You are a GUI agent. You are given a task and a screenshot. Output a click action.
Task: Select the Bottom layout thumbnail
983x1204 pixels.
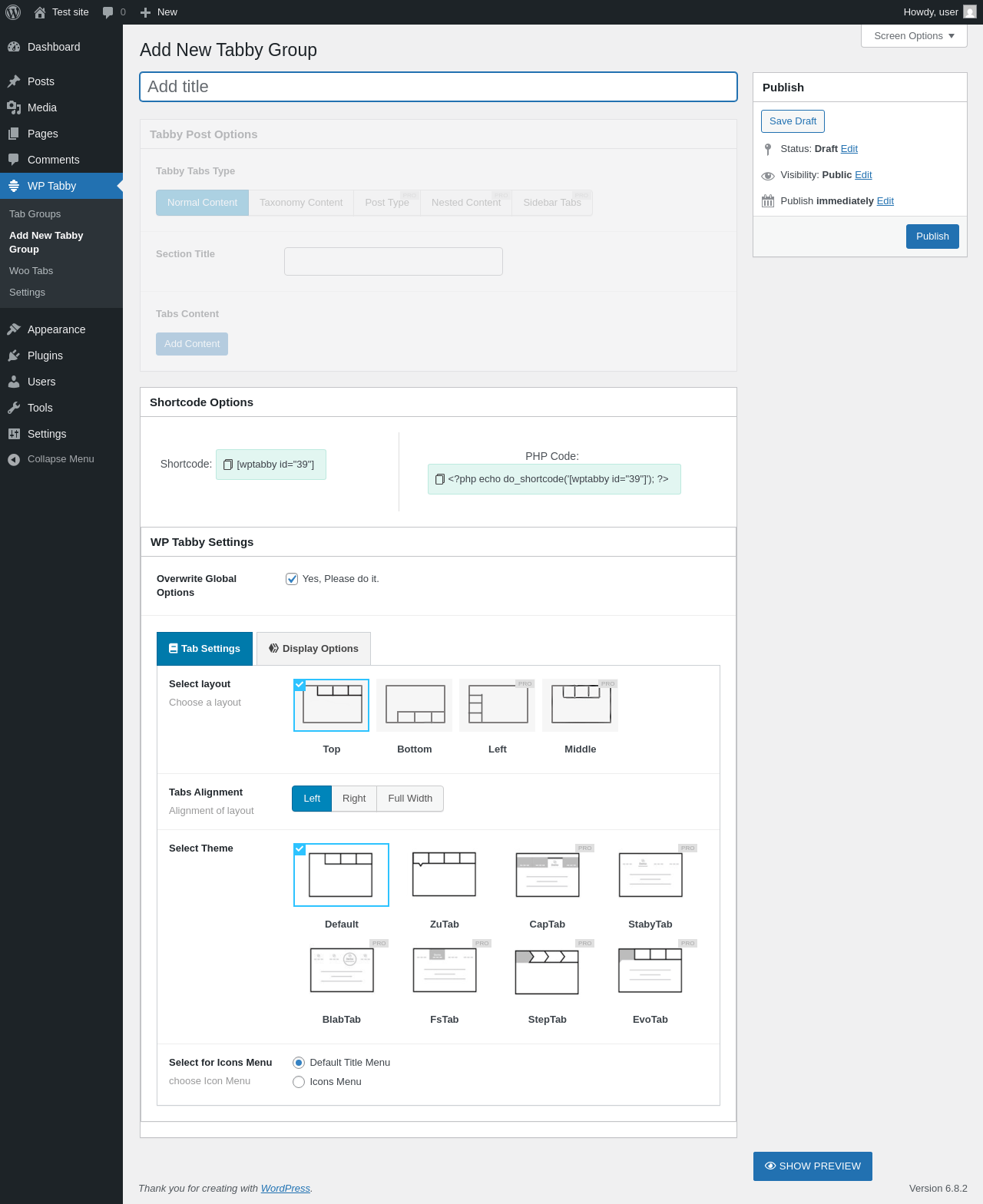415,705
